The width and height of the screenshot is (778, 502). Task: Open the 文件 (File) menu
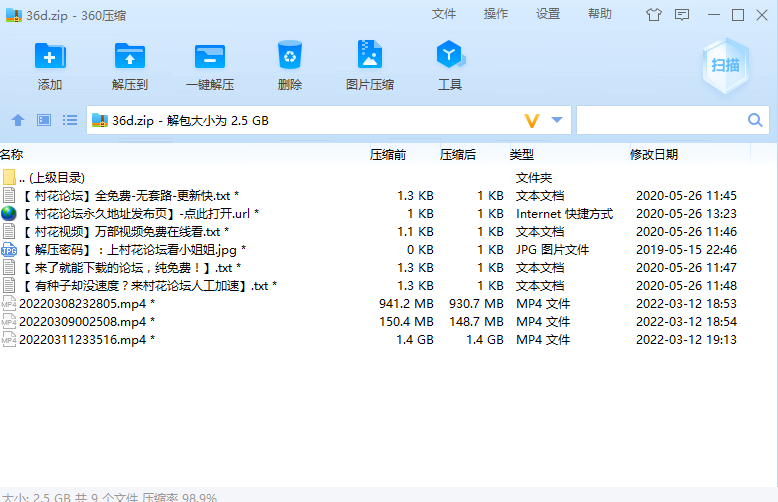pyautogui.click(x=444, y=14)
